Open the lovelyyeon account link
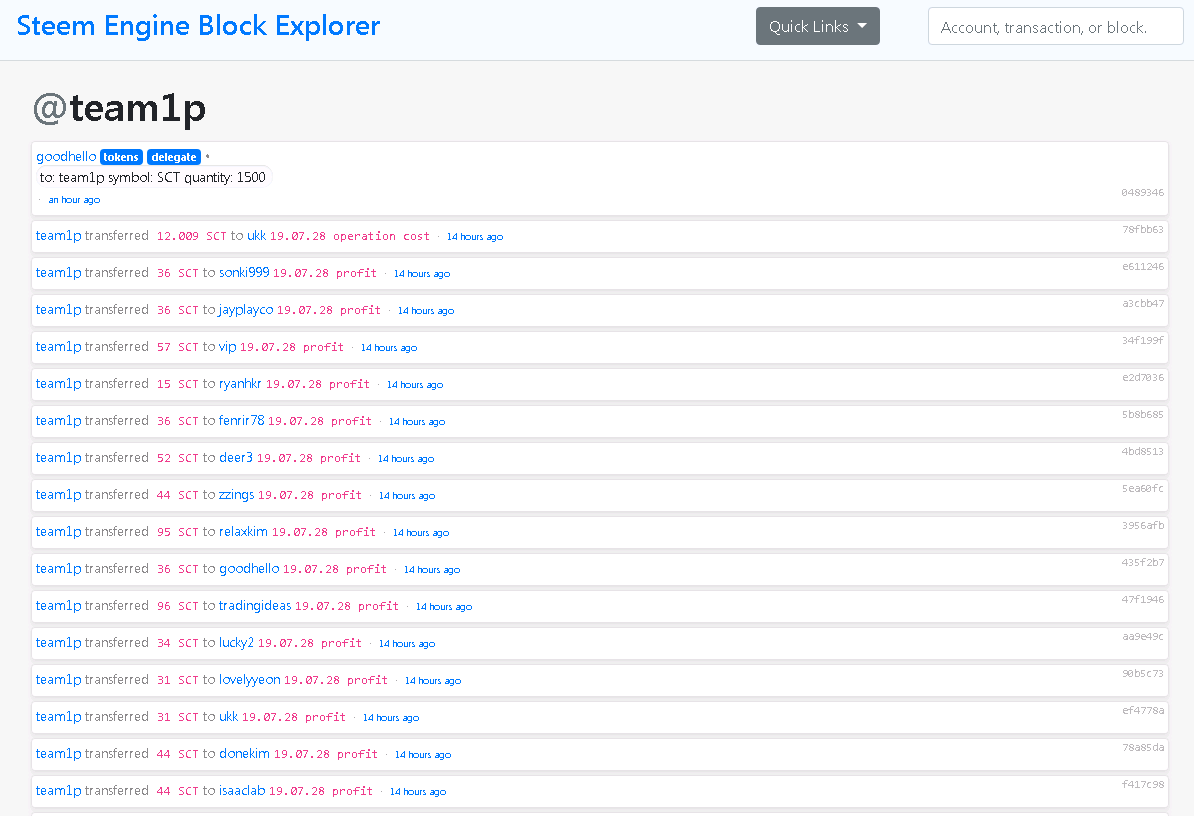 click(x=249, y=680)
